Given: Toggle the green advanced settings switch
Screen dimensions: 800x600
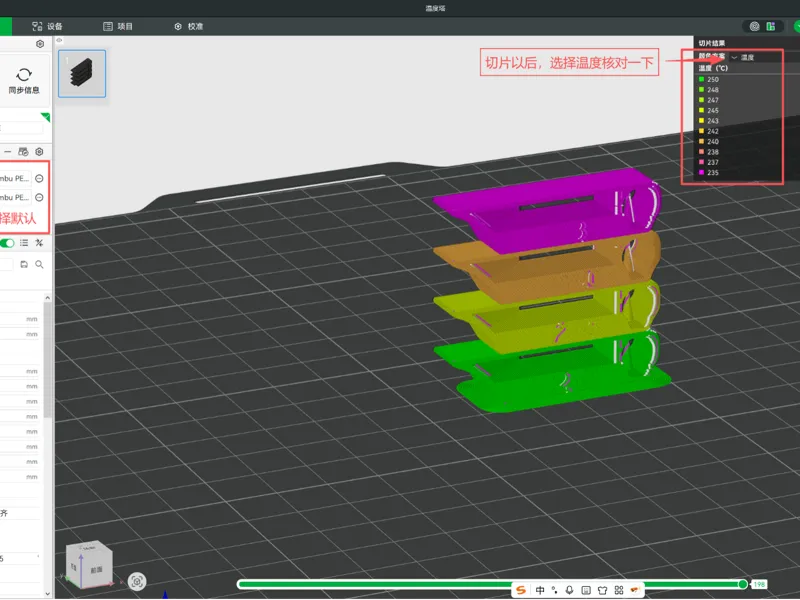Looking at the screenshot, I should pos(7,243).
